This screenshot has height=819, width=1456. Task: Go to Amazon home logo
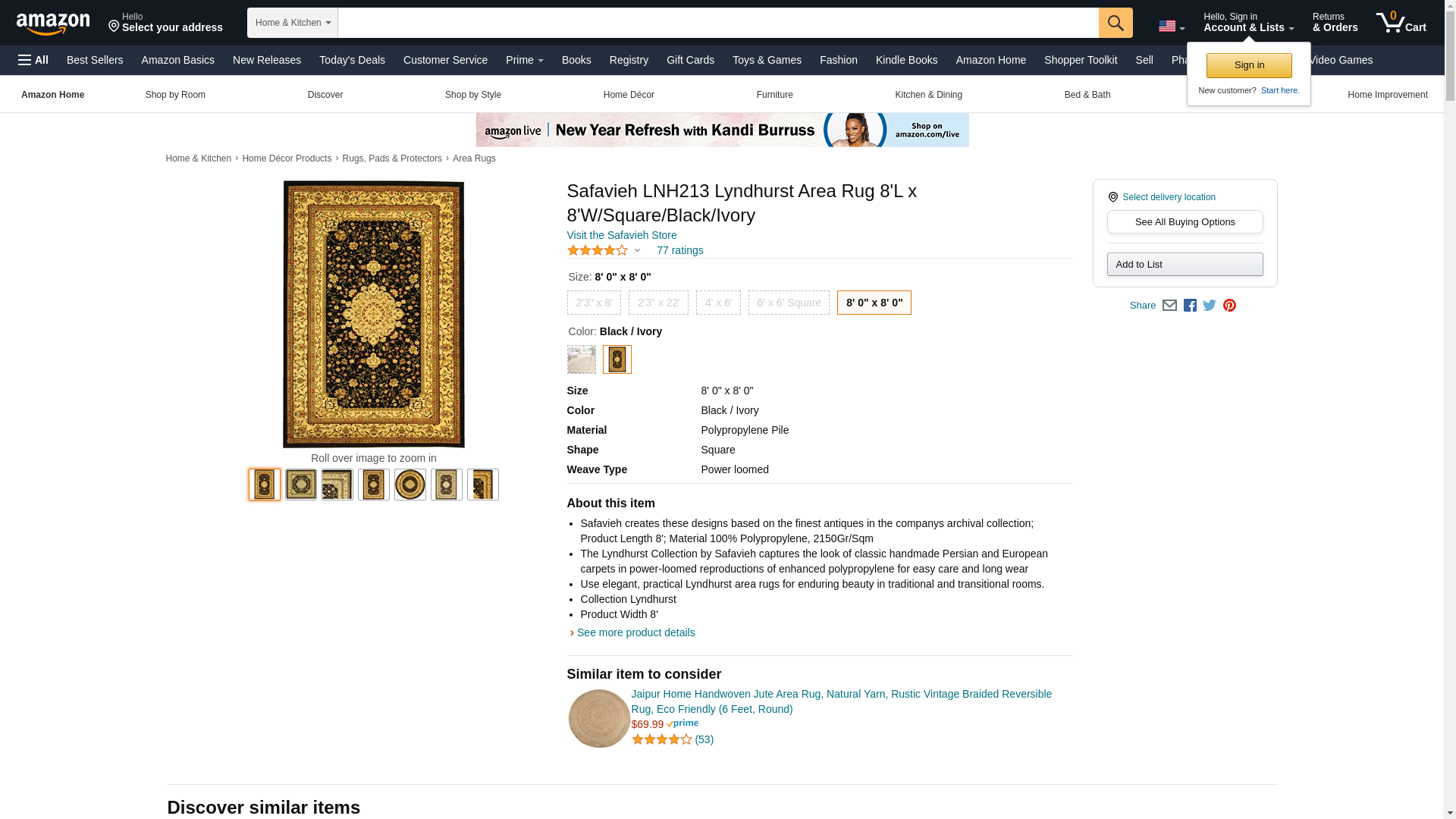tap(53, 24)
